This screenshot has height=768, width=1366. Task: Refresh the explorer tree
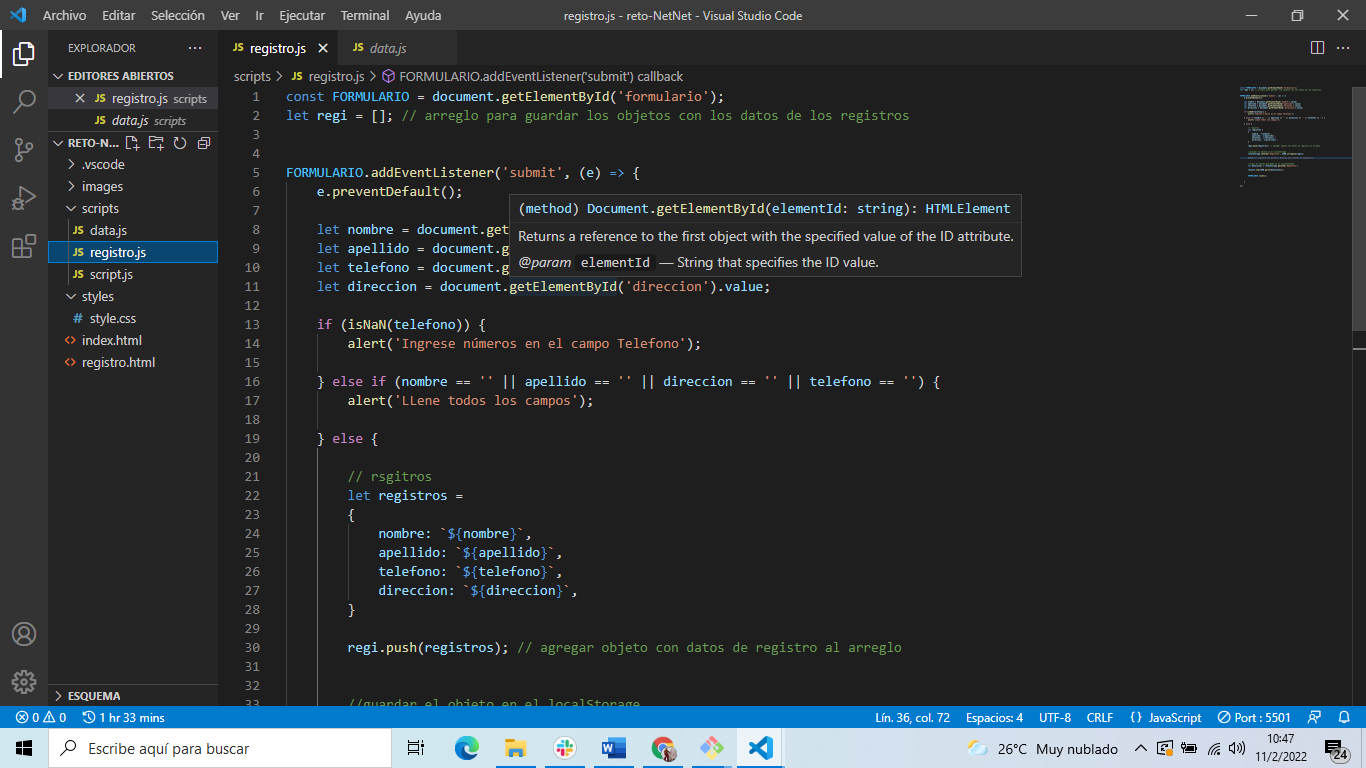(180, 143)
